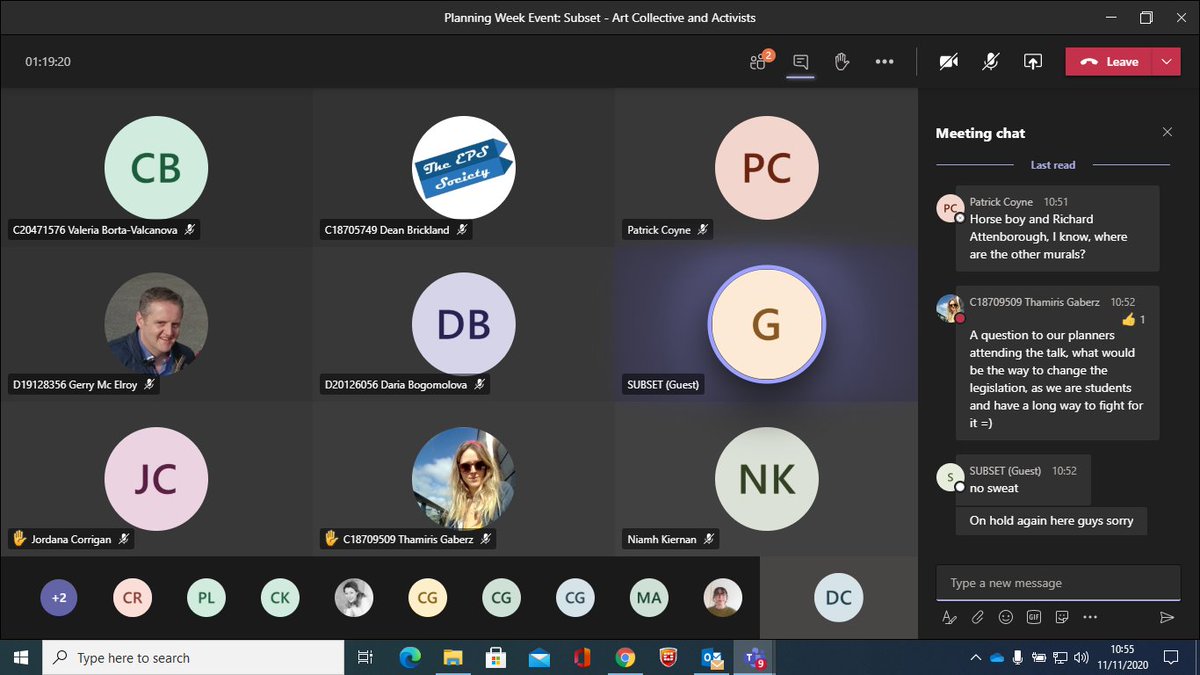Screen dimensions: 1200x675
Task: Select Thamiris Gaberz's photo tile
Action: click(463, 479)
